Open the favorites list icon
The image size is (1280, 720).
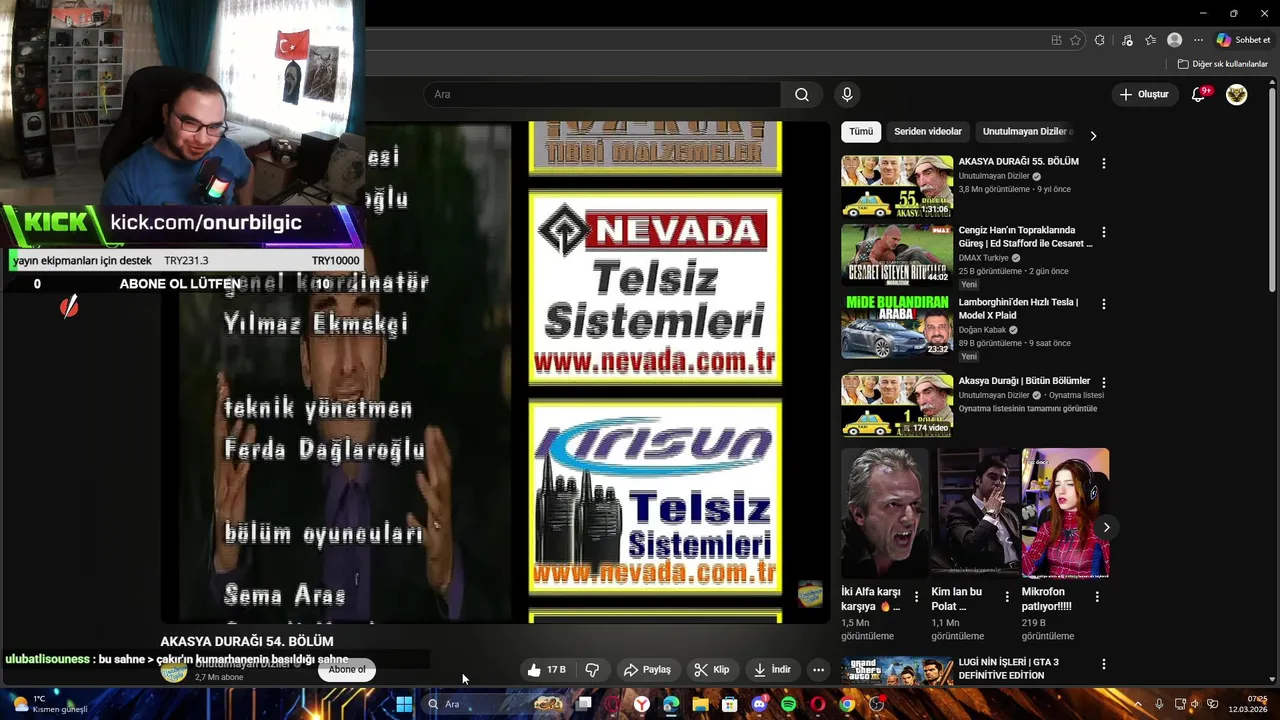click(1150, 40)
